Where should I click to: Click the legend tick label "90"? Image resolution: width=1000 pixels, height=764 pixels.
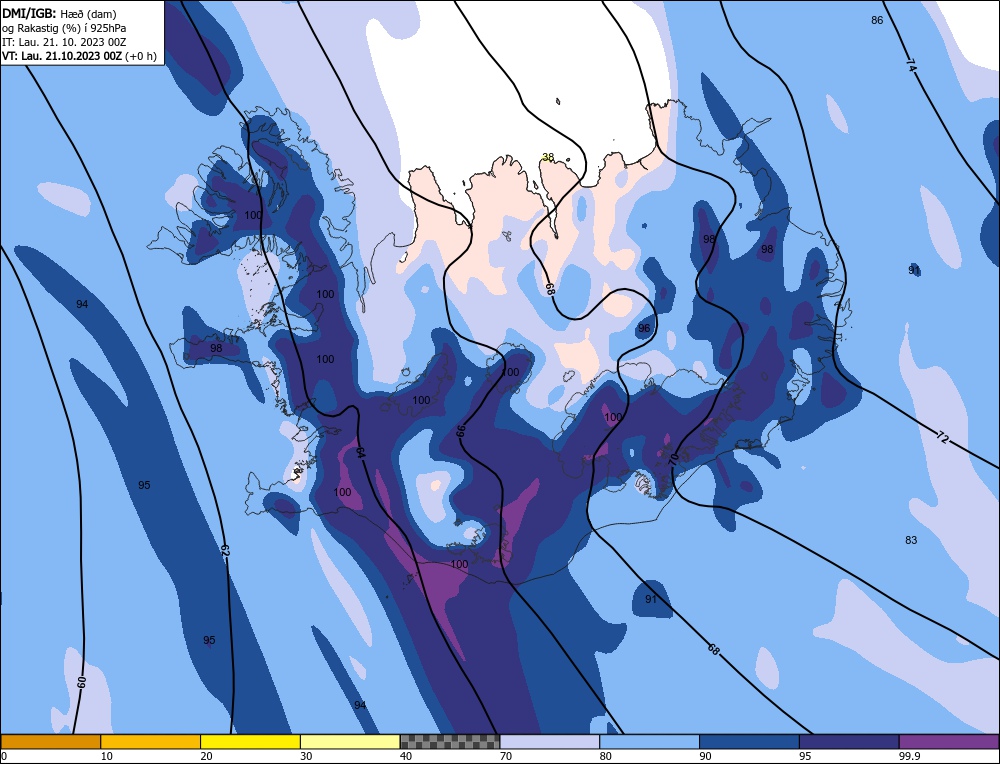[706, 756]
